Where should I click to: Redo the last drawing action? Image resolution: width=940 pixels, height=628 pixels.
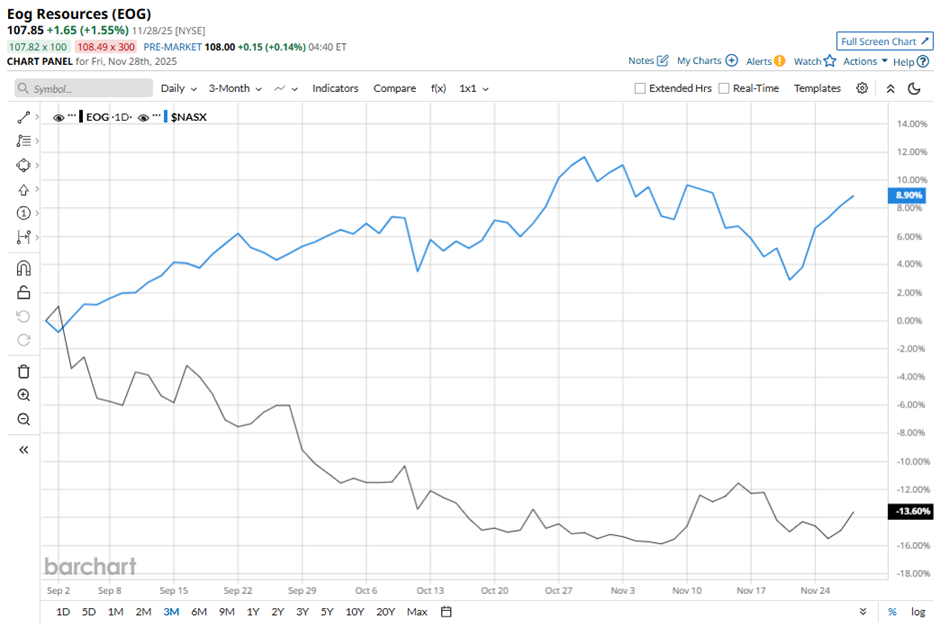[23, 340]
